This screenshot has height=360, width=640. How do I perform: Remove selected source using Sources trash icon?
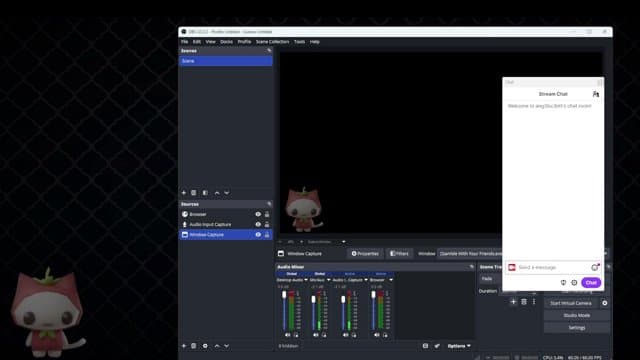[194, 346]
